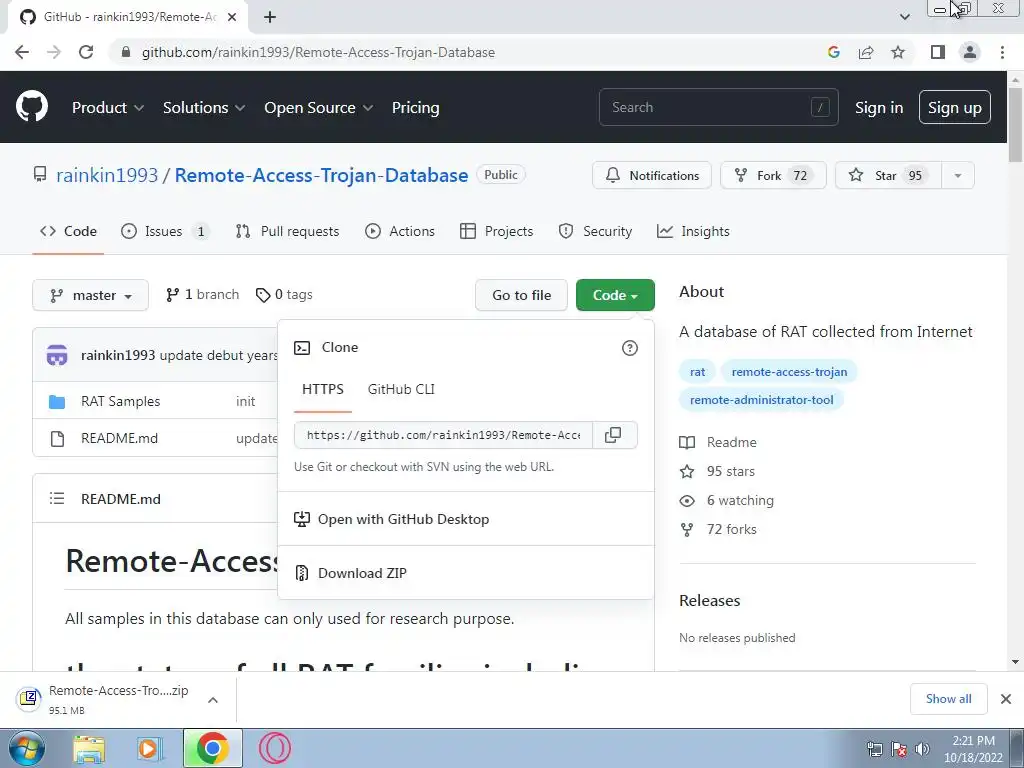Click Download ZIP option
The width and height of the screenshot is (1024, 768).
pyautogui.click(x=466, y=573)
